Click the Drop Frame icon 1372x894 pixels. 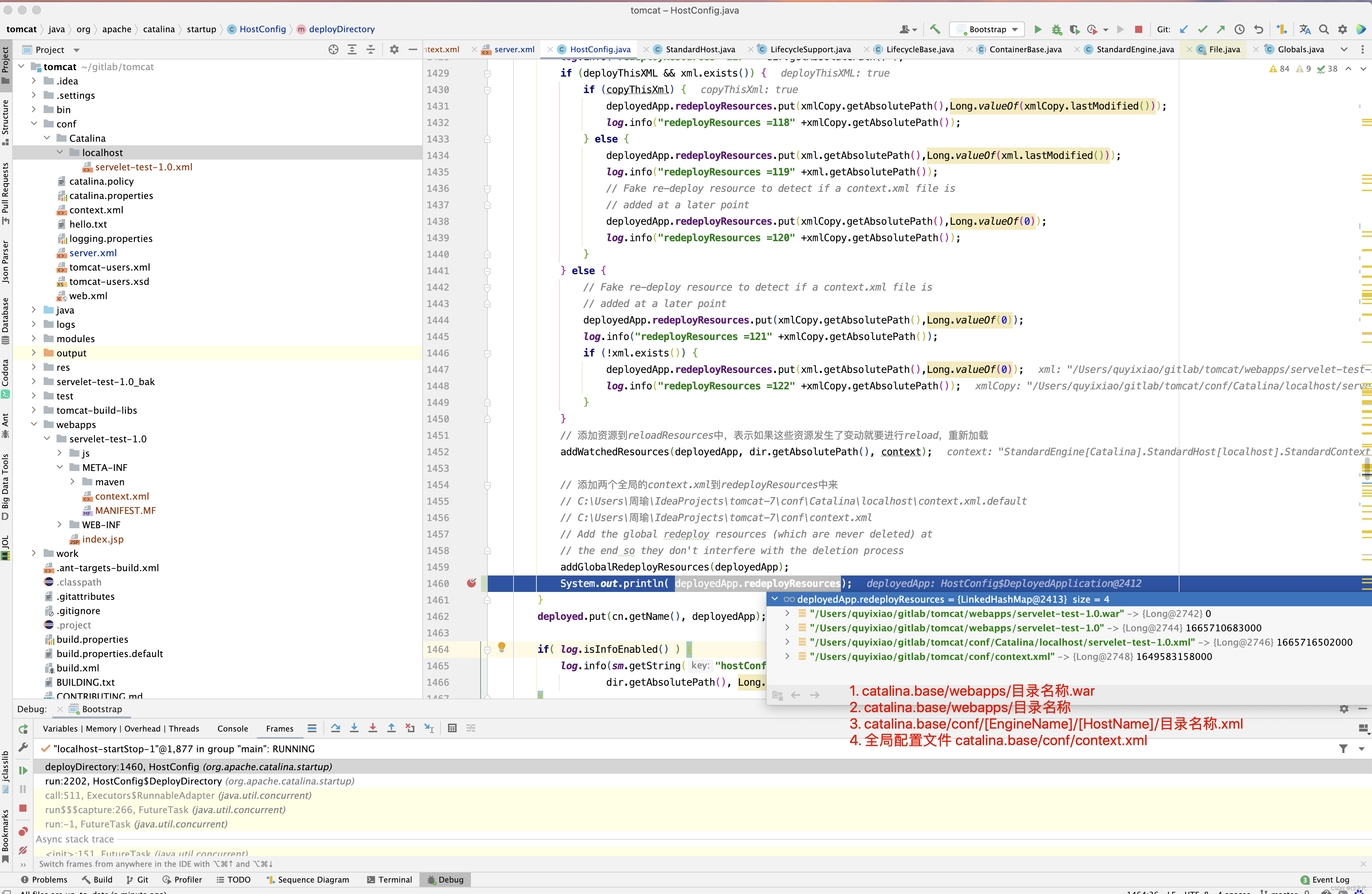(x=410, y=728)
